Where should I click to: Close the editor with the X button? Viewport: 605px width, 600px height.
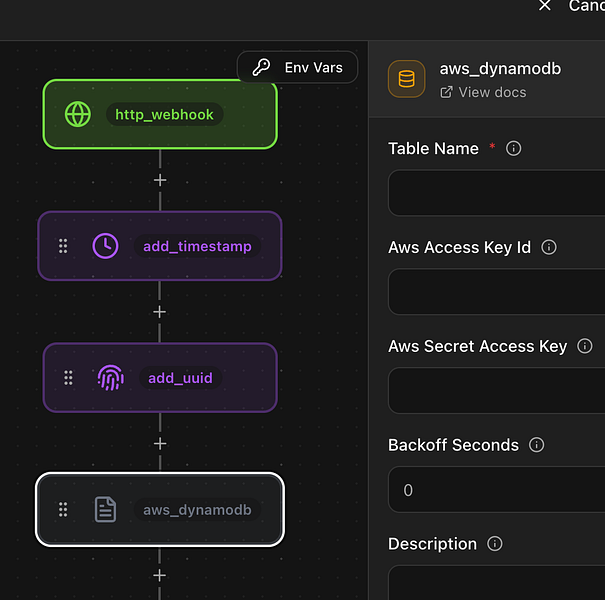pos(545,6)
